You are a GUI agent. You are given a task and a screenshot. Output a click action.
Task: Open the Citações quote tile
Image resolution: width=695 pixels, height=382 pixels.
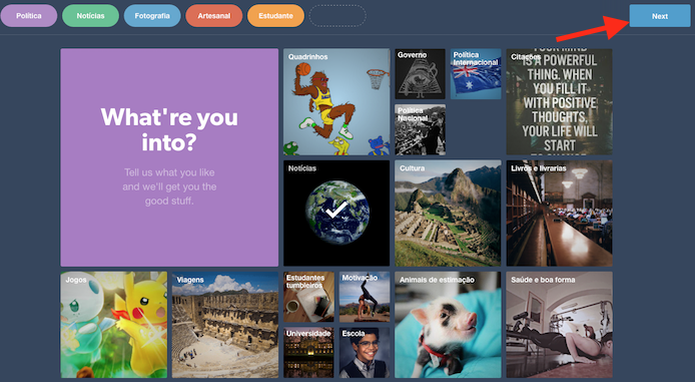559,102
